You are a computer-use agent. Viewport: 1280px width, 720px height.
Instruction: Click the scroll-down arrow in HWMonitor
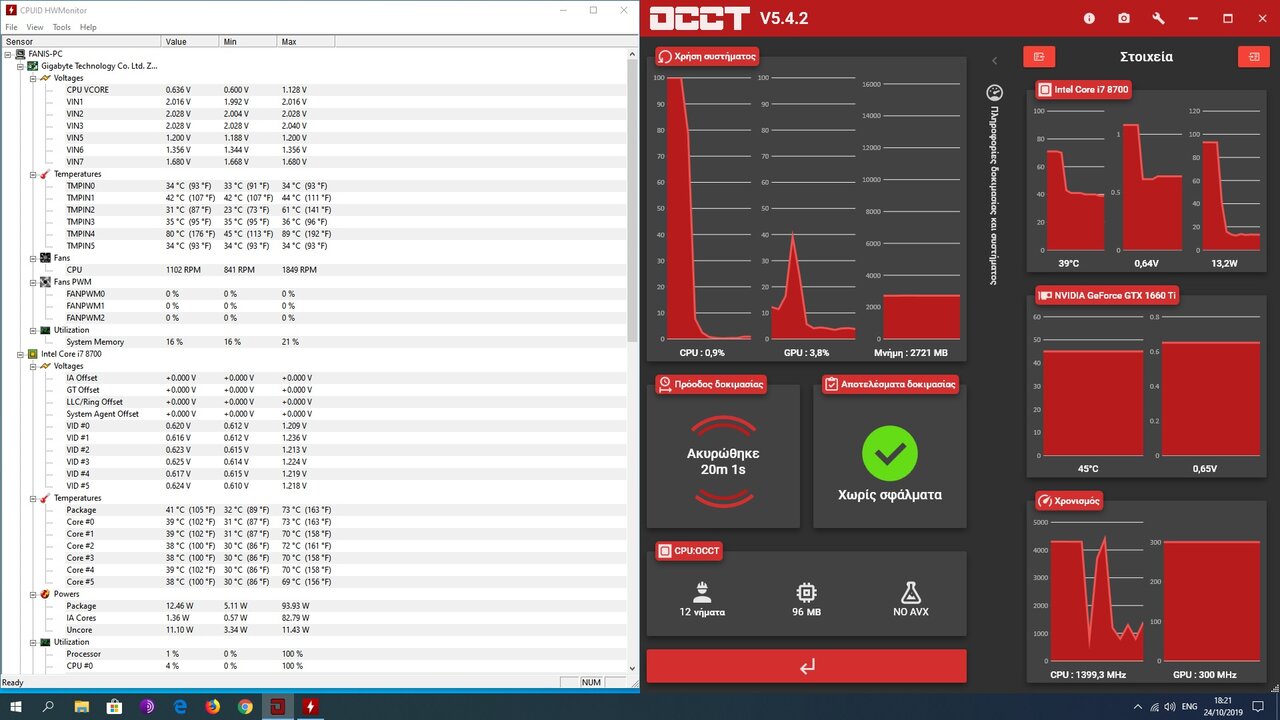pos(632,667)
